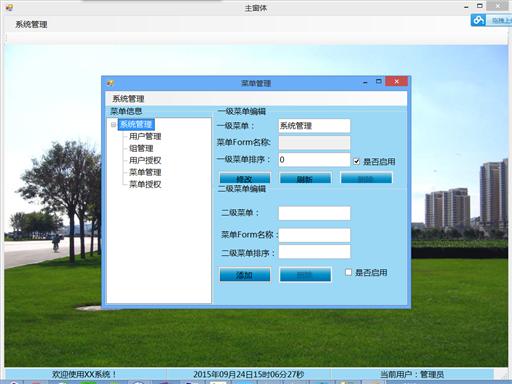Select 组管理 in the menu tree

[141, 148]
